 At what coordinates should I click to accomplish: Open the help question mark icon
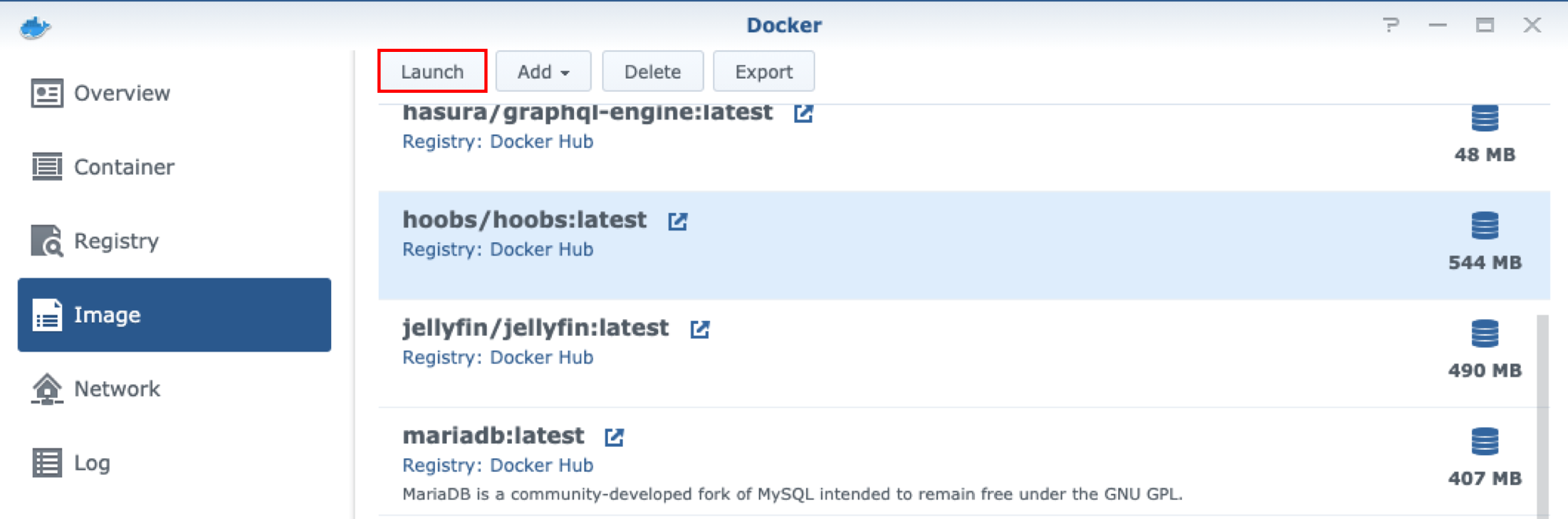pyautogui.click(x=1391, y=25)
